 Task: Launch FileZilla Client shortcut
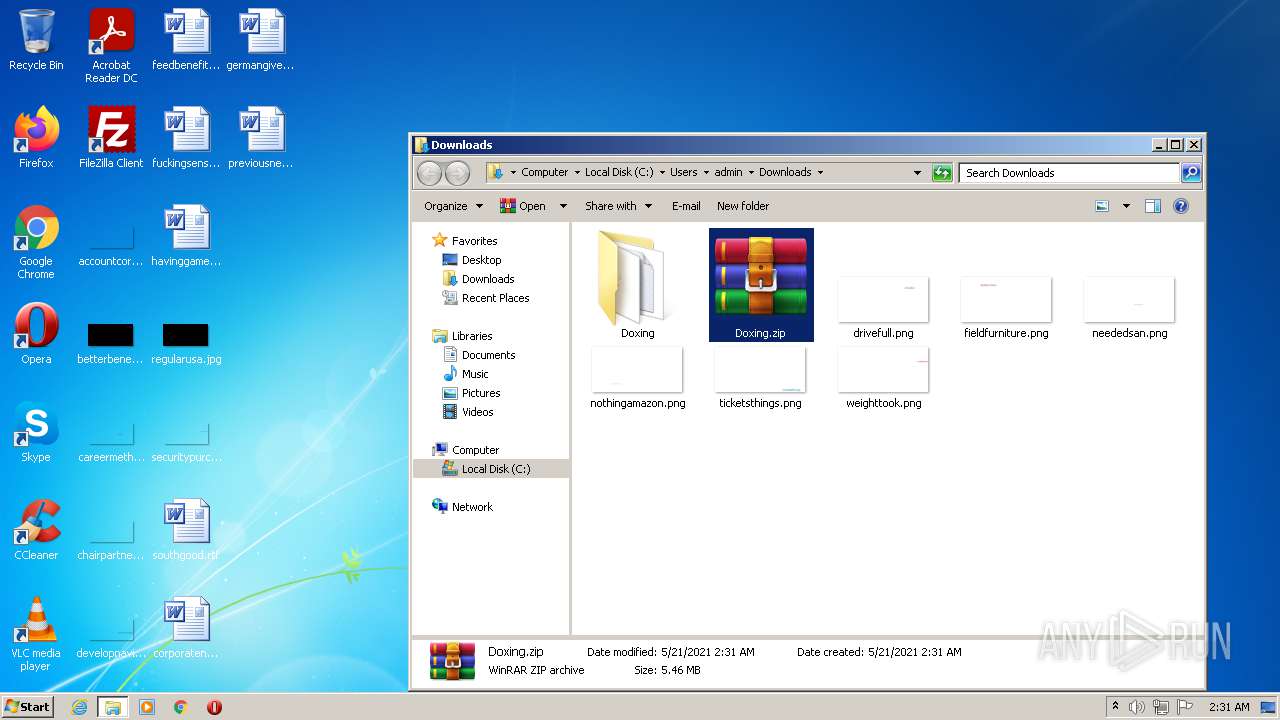point(111,137)
